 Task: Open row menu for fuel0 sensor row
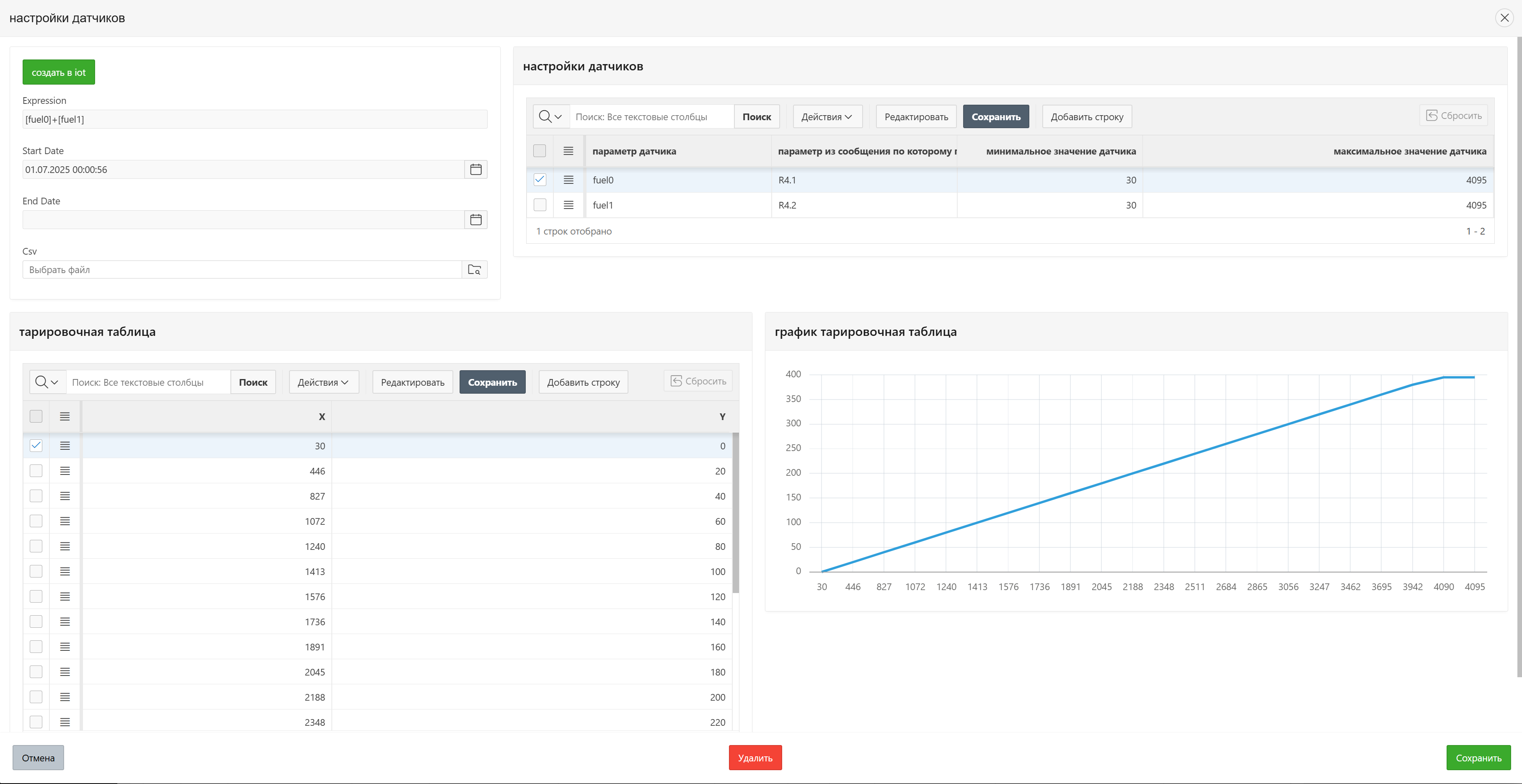click(x=568, y=180)
